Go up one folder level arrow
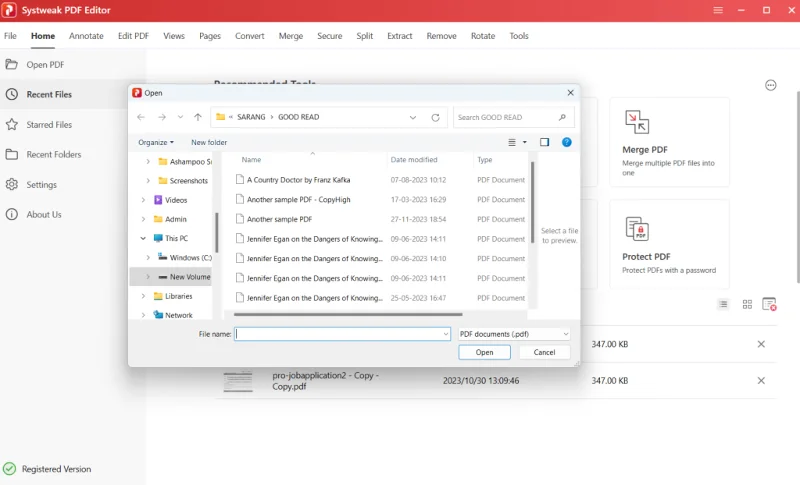 pyautogui.click(x=198, y=117)
